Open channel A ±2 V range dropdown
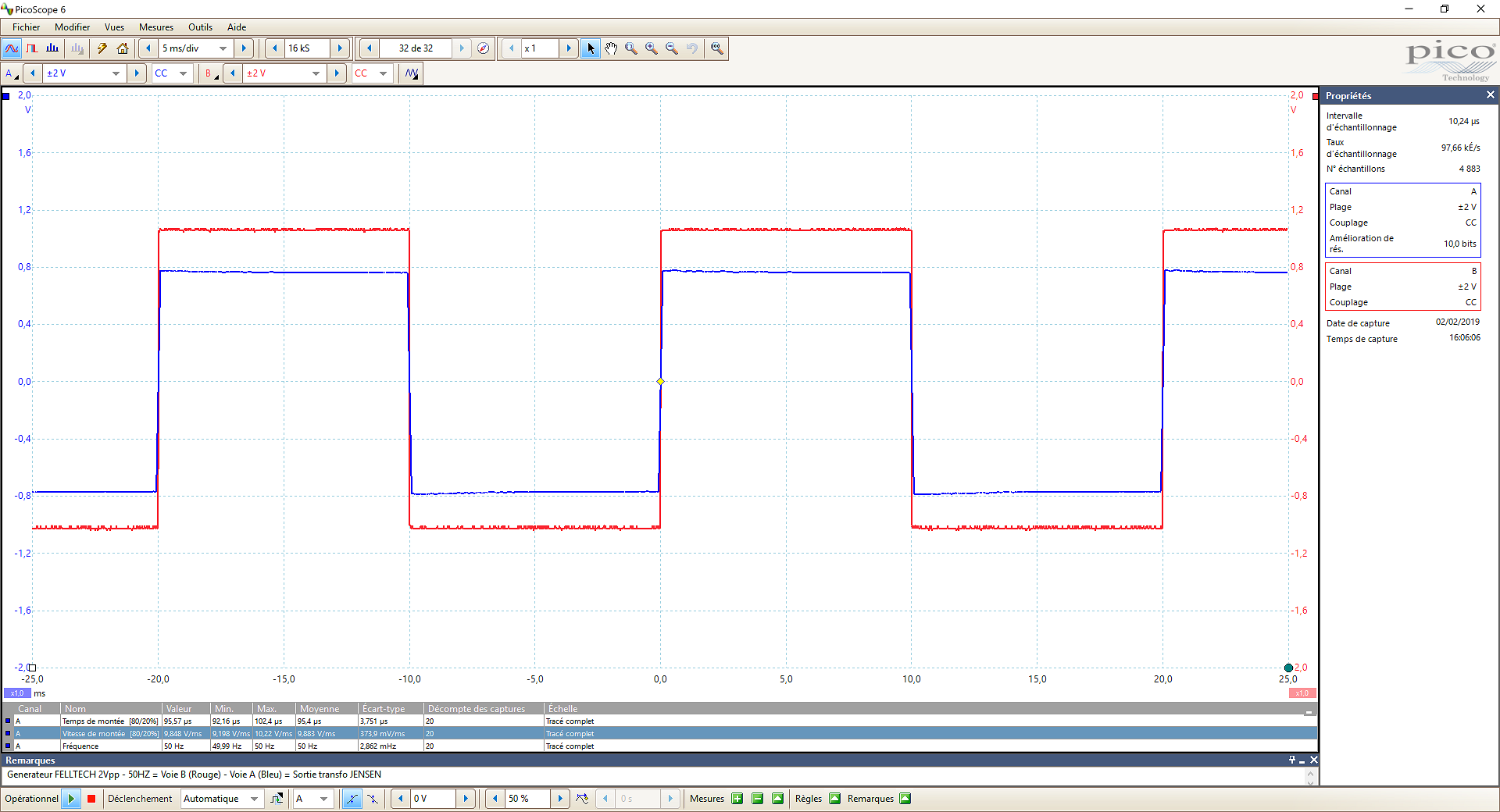1500x812 pixels. [116, 73]
